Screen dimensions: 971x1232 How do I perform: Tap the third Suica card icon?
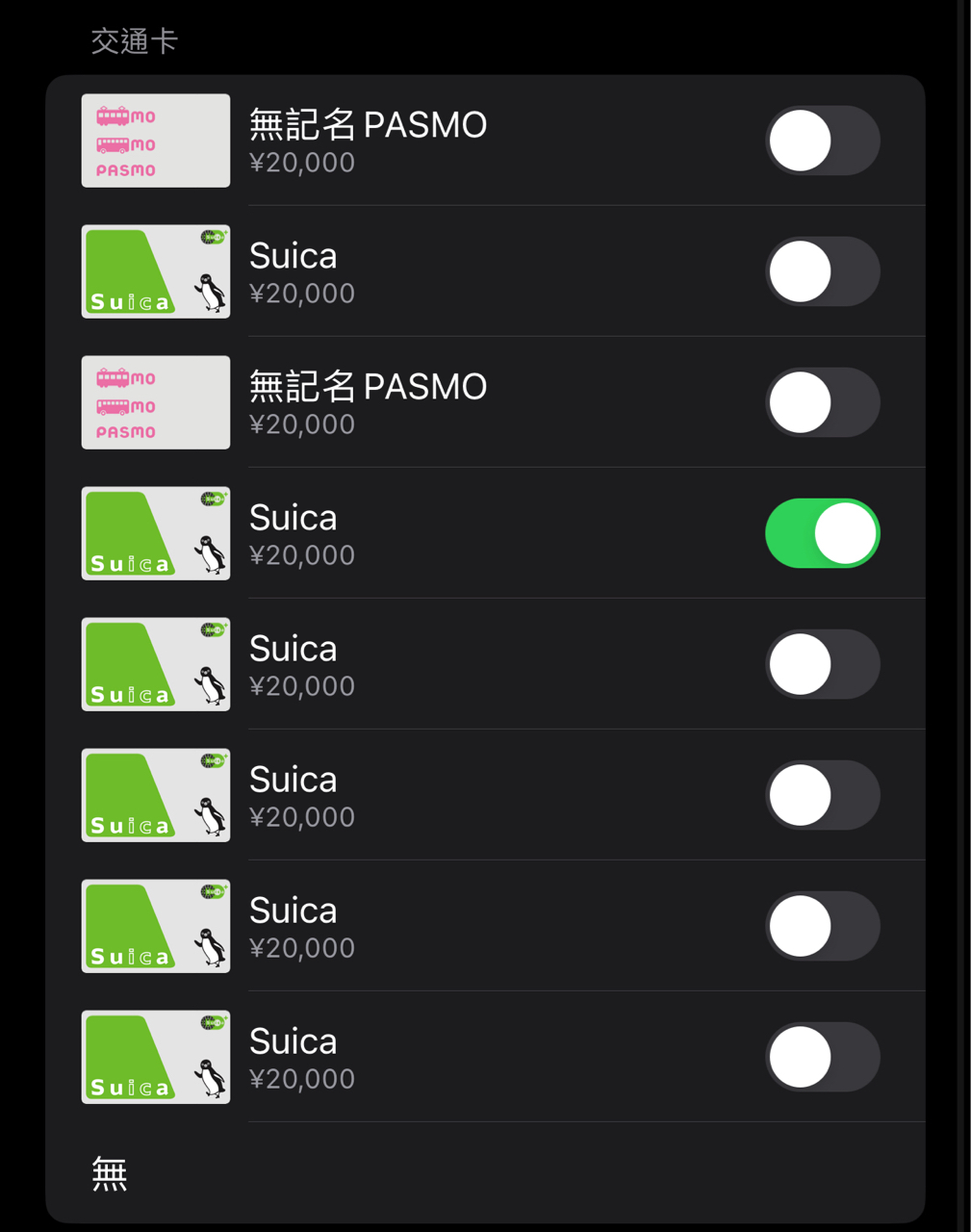point(156,664)
